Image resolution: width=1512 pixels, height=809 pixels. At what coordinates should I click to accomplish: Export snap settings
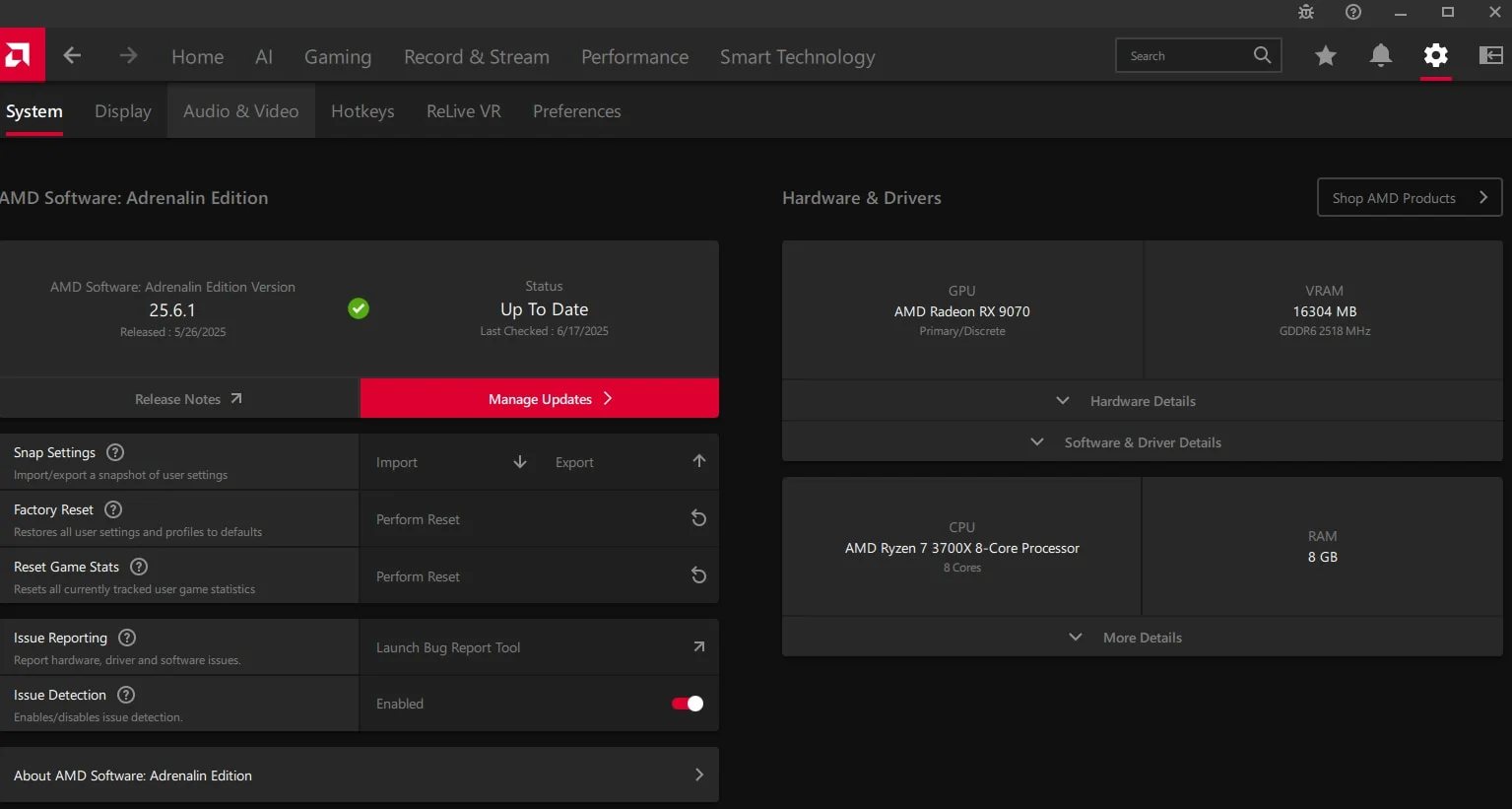630,462
